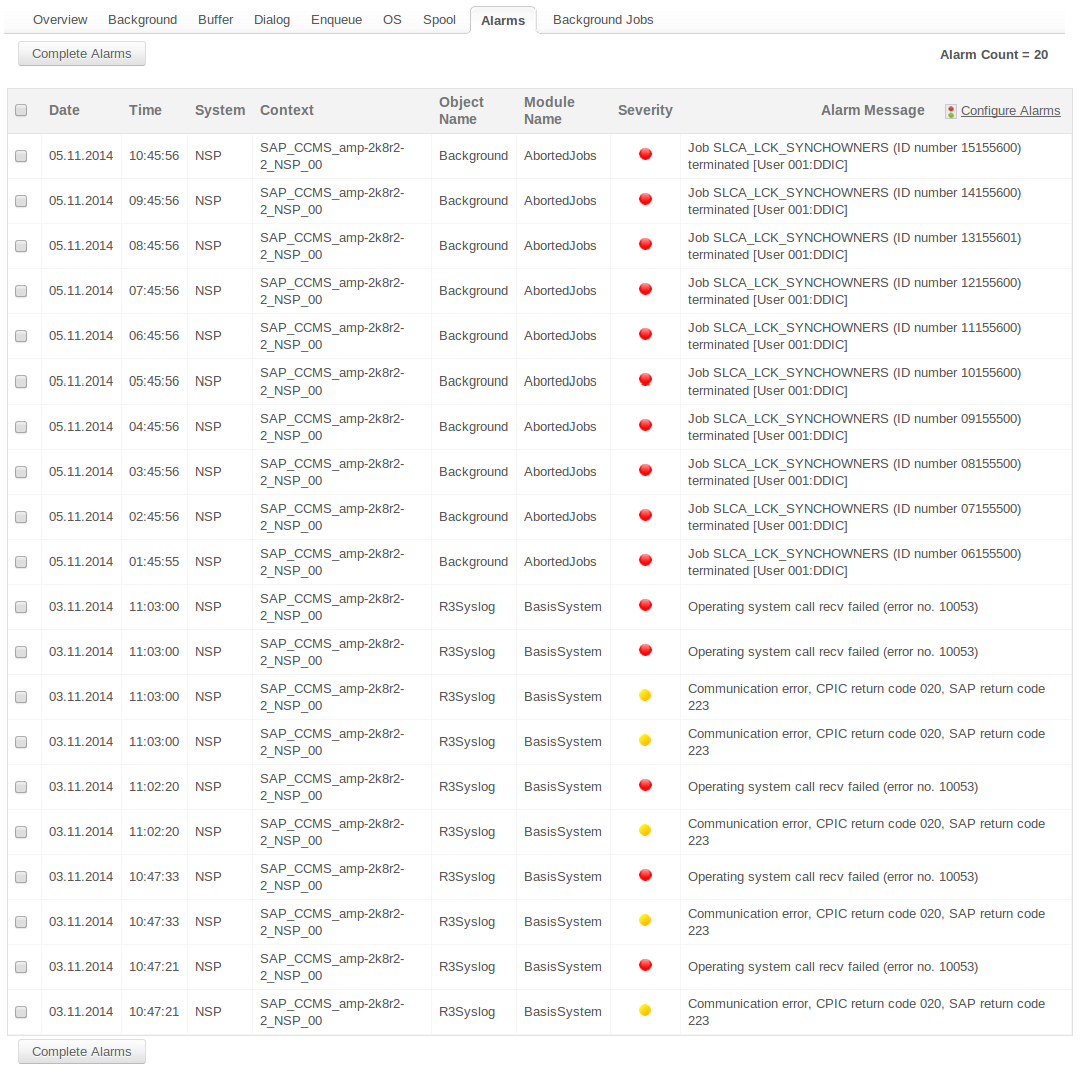Toggle the select-all checkbox in table header
This screenshot has height=1069, width=1080.
pos(21,111)
